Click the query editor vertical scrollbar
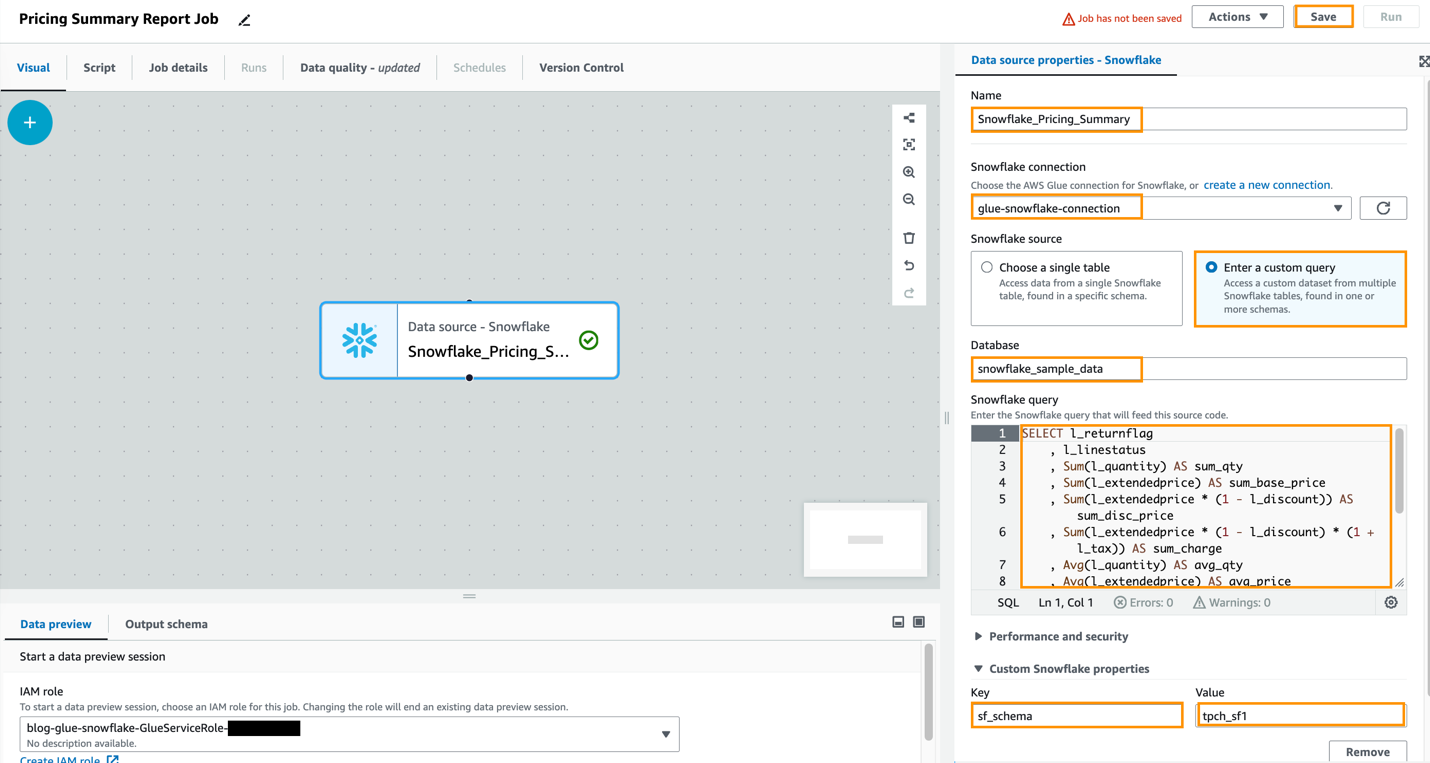Image resolution: width=1430 pixels, height=763 pixels. 1399,472
